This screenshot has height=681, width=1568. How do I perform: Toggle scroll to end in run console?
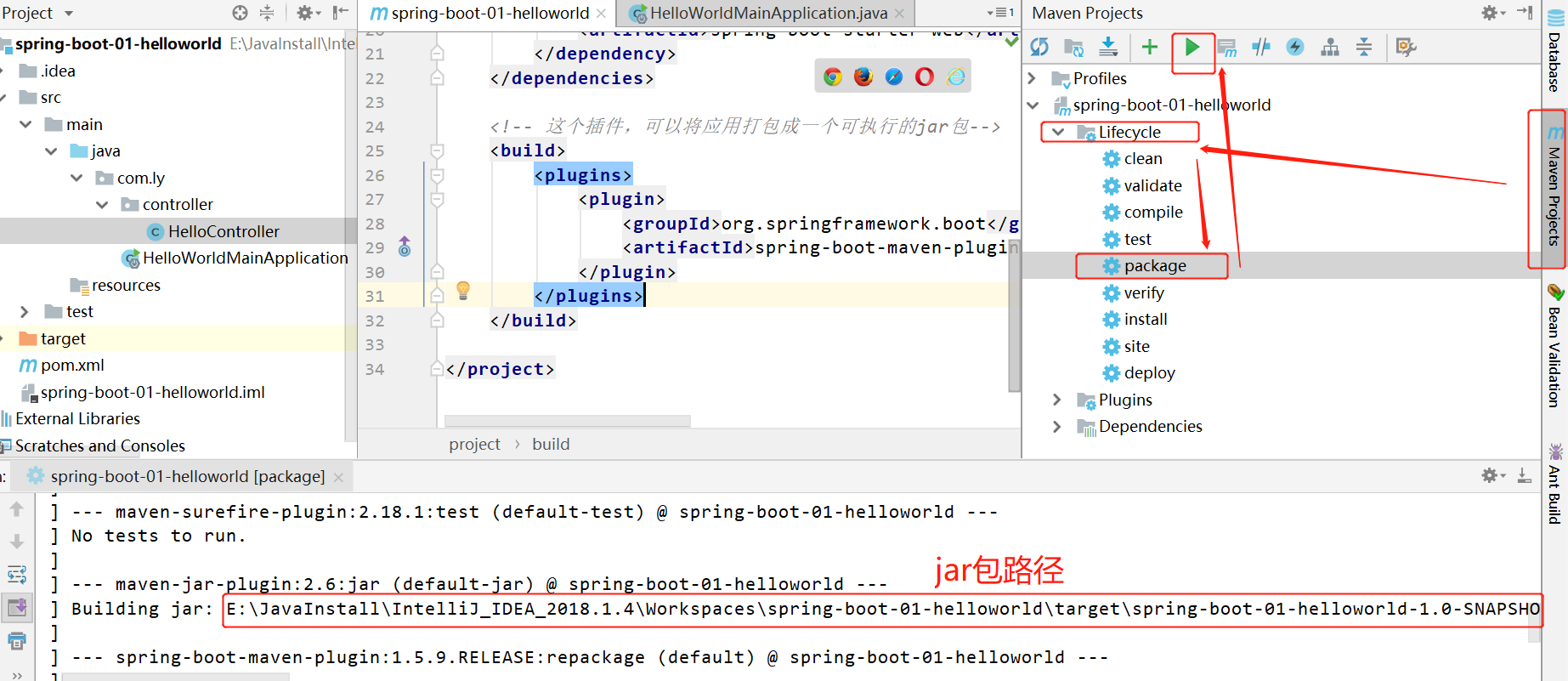click(17, 608)
